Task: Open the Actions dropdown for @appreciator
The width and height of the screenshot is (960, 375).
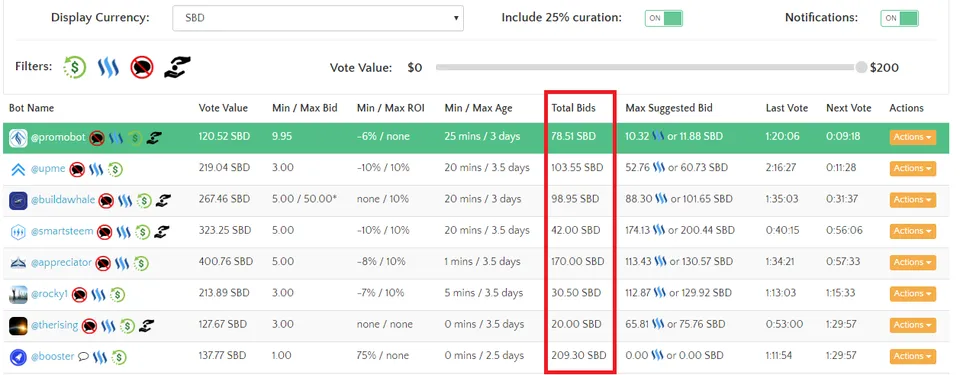Action: click(912, 262)
